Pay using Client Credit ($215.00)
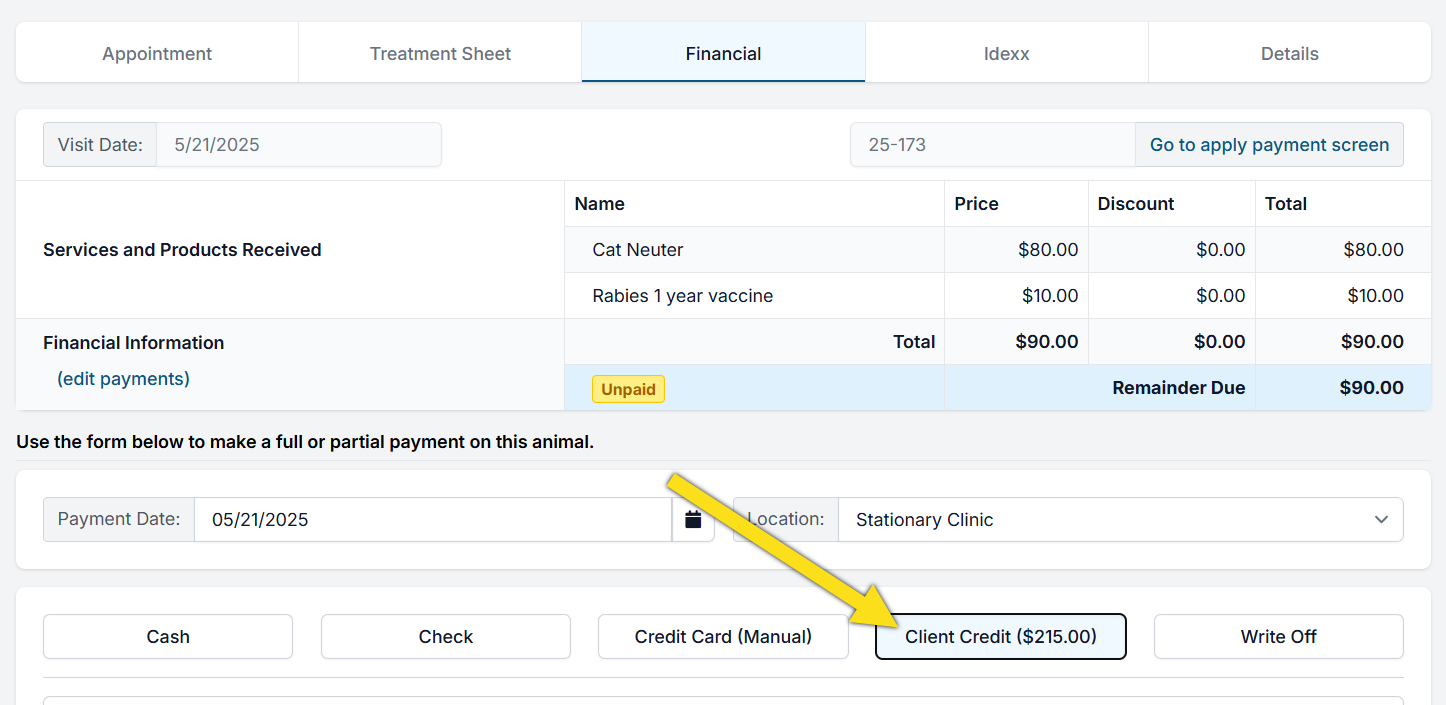 (x=1000, y=637)
